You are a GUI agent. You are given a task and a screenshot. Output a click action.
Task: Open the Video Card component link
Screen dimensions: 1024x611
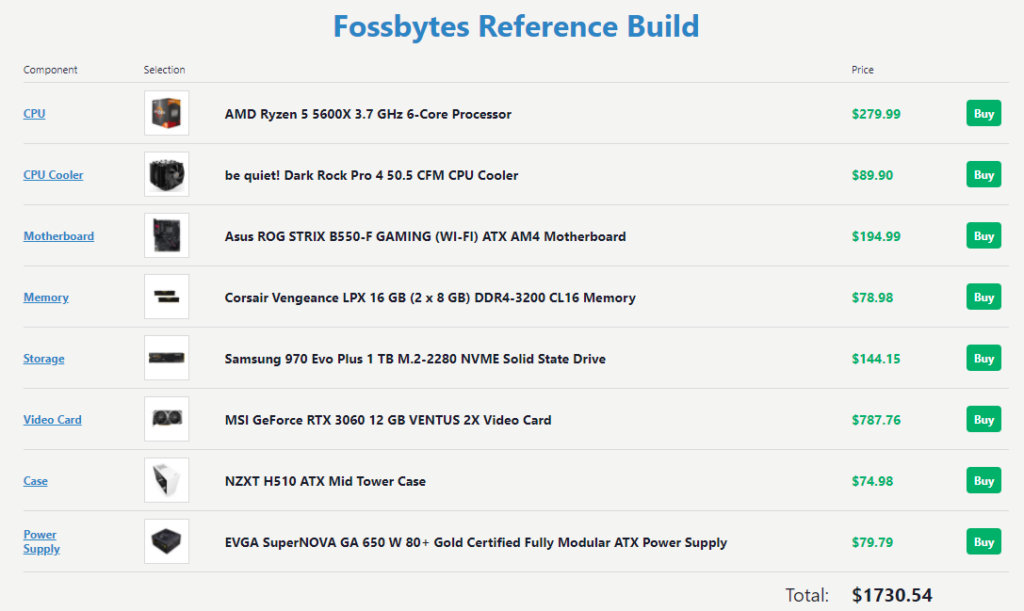pos(52,419)
